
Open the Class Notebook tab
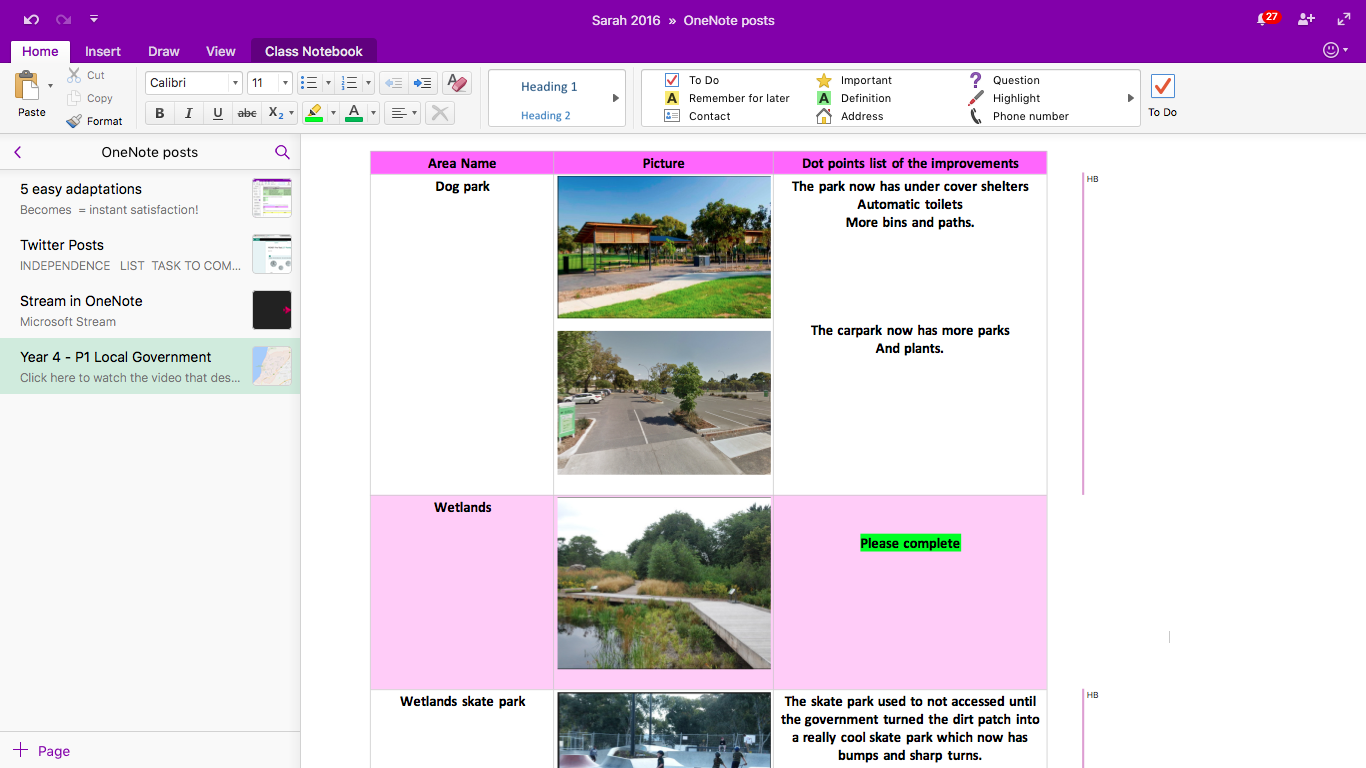[314, 51]
